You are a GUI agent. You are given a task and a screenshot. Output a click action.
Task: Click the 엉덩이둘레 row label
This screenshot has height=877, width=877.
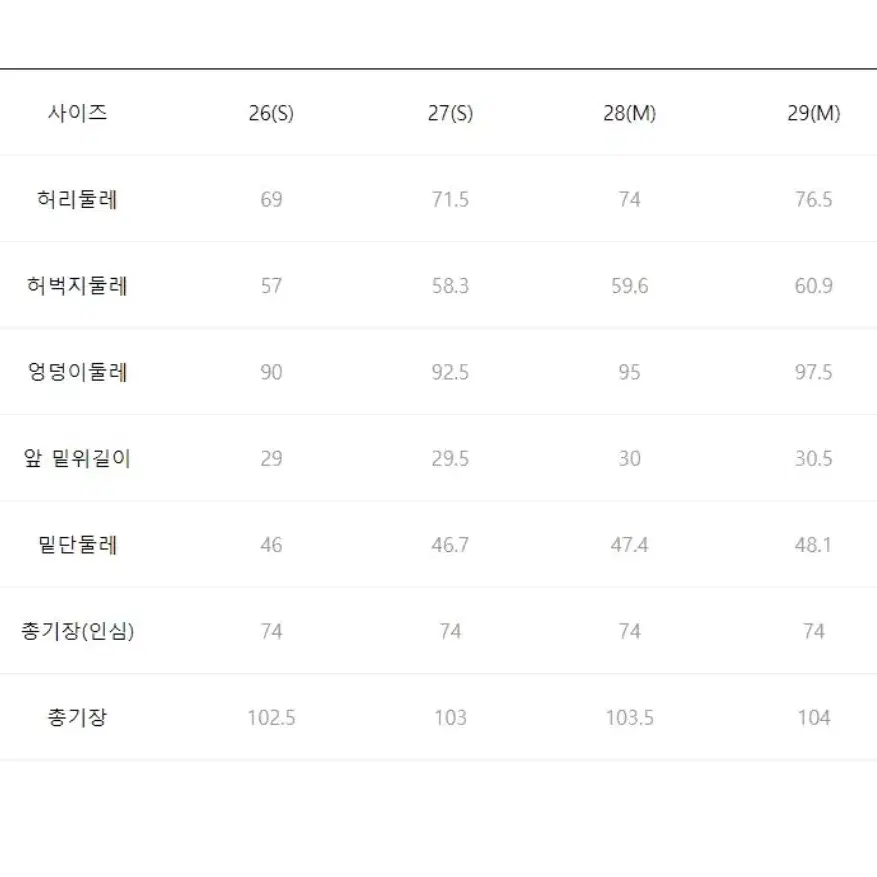pos(77,372)
